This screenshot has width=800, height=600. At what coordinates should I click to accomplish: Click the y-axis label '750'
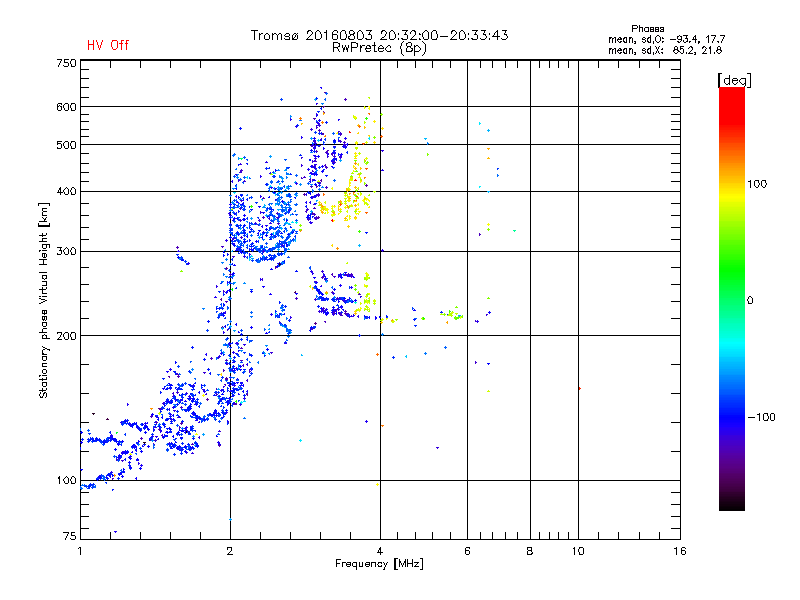coord(66,63)
